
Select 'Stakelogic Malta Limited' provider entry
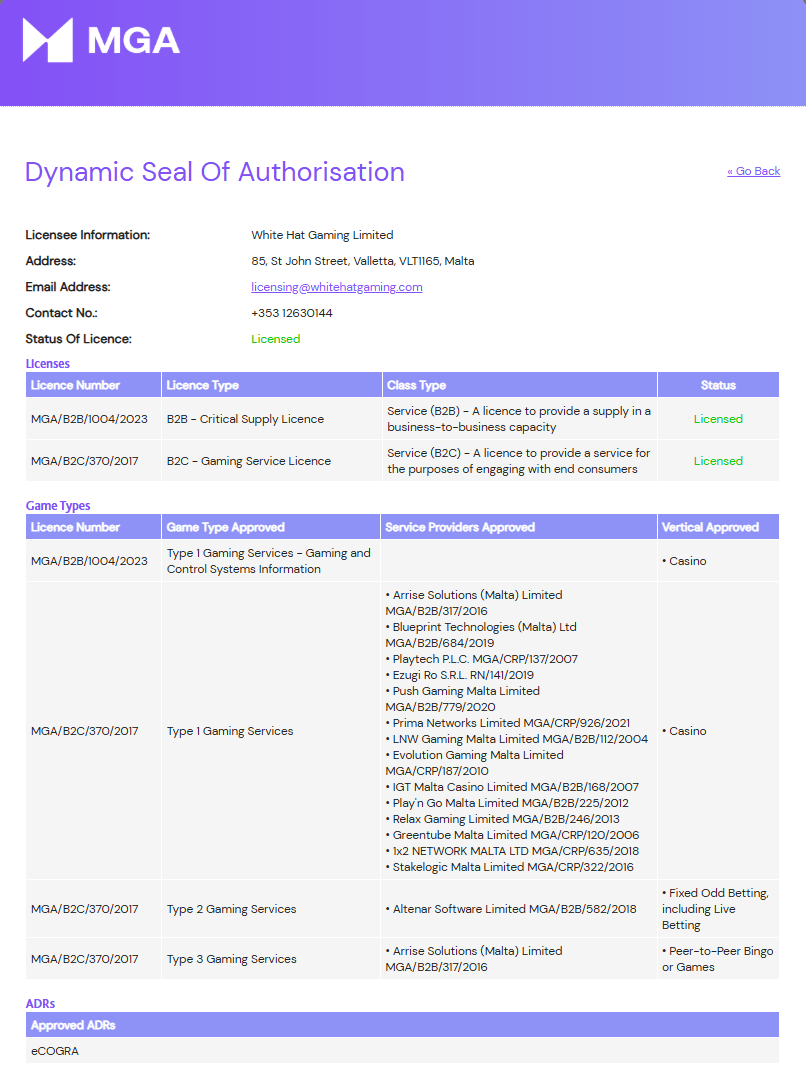point(510,867)
